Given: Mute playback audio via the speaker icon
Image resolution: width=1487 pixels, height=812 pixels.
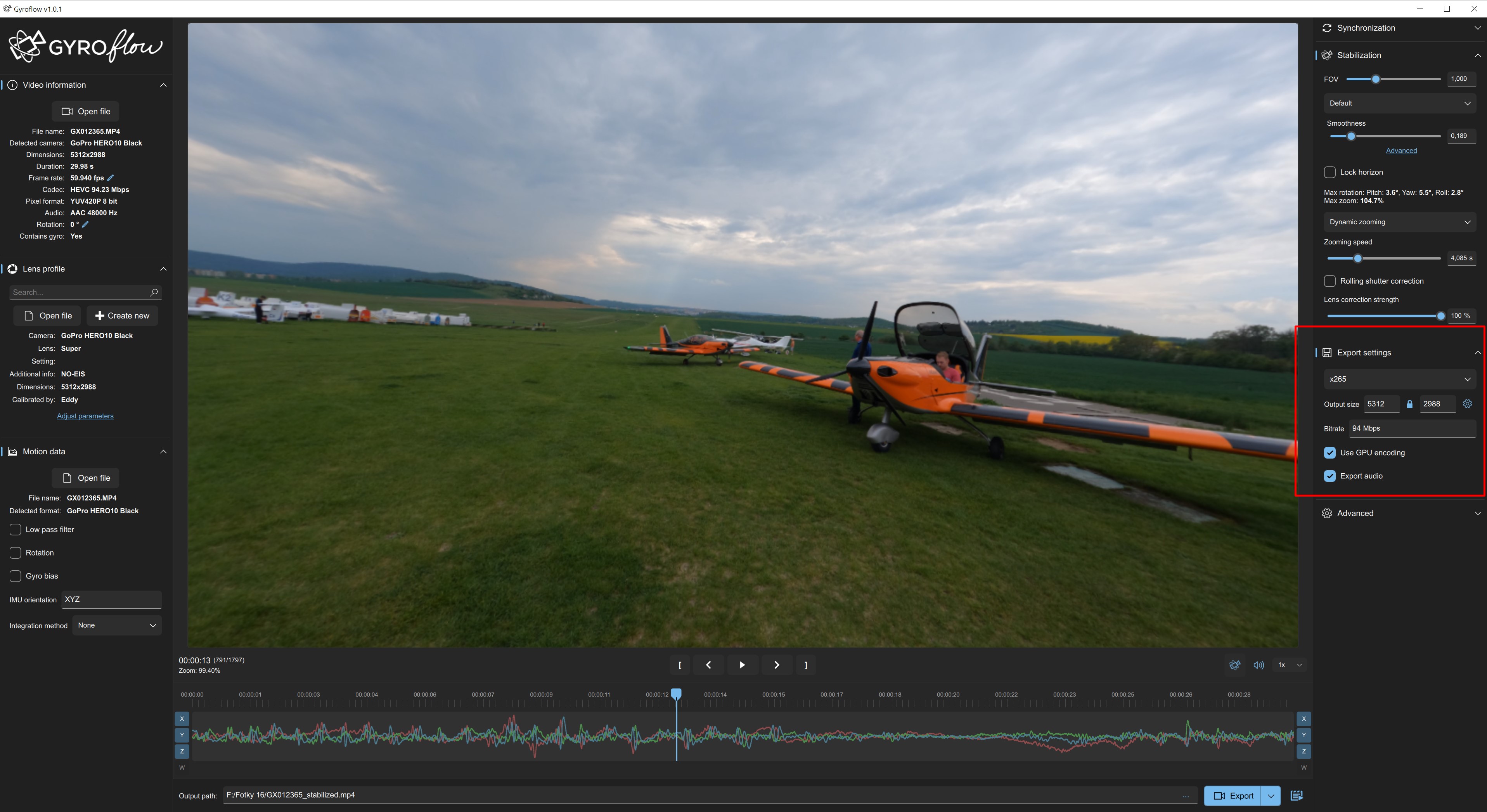Looking at the screenshot, I should tap(1258, 665).
